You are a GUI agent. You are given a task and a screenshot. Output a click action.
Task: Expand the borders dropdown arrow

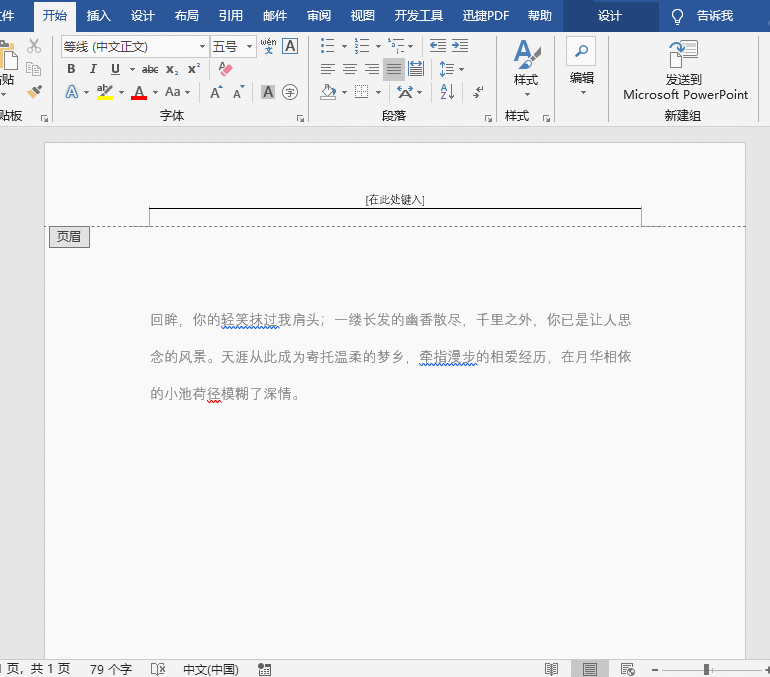(x=378, y=92)
